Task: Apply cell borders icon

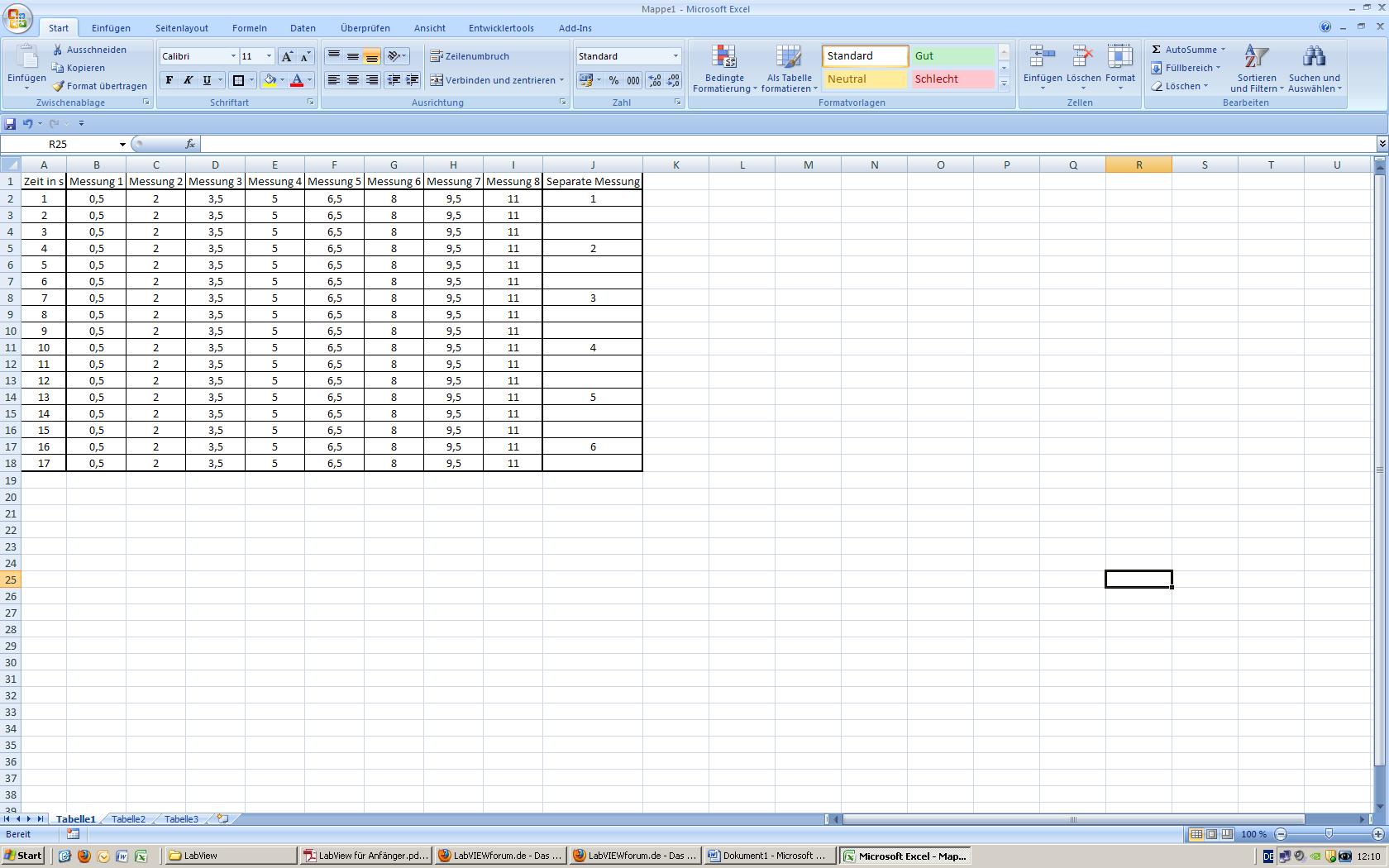Action: pos(238,80)
